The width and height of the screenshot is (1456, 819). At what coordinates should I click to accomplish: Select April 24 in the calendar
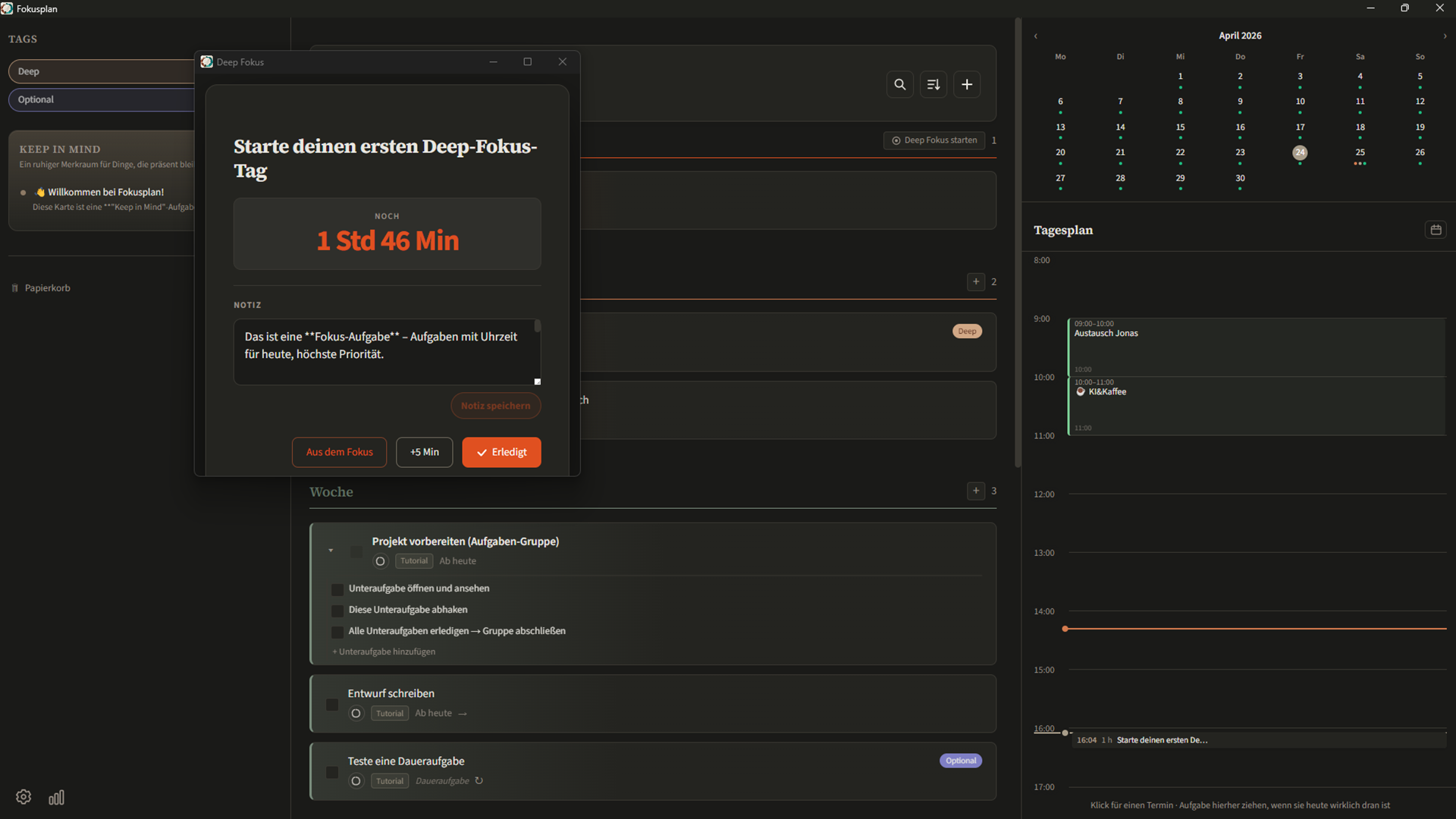[1300, 152]
